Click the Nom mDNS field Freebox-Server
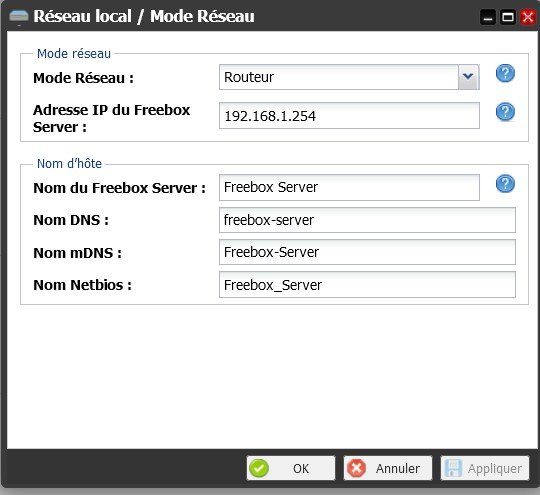 (x=367, y=252)
